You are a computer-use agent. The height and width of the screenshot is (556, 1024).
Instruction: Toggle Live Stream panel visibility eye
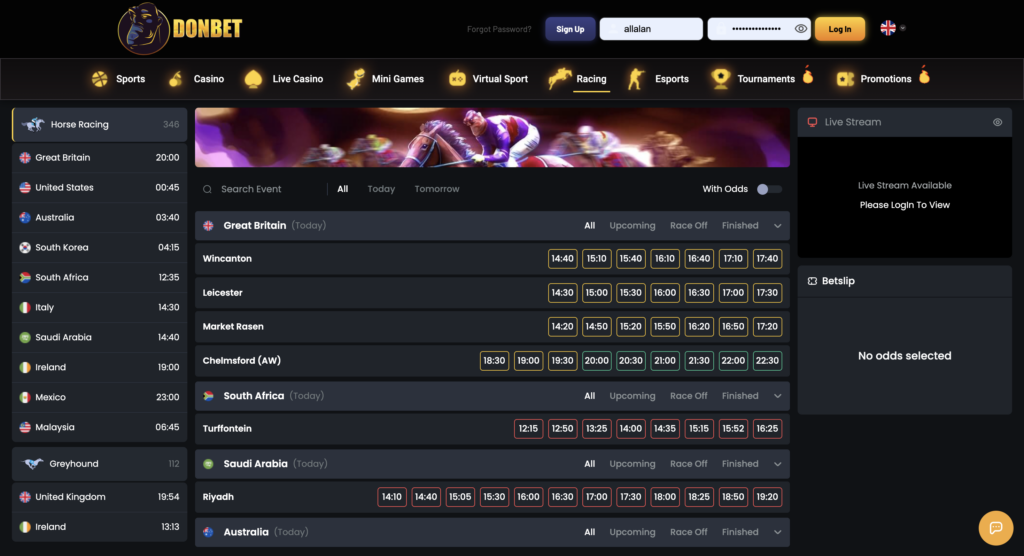[x=997, y=122]
